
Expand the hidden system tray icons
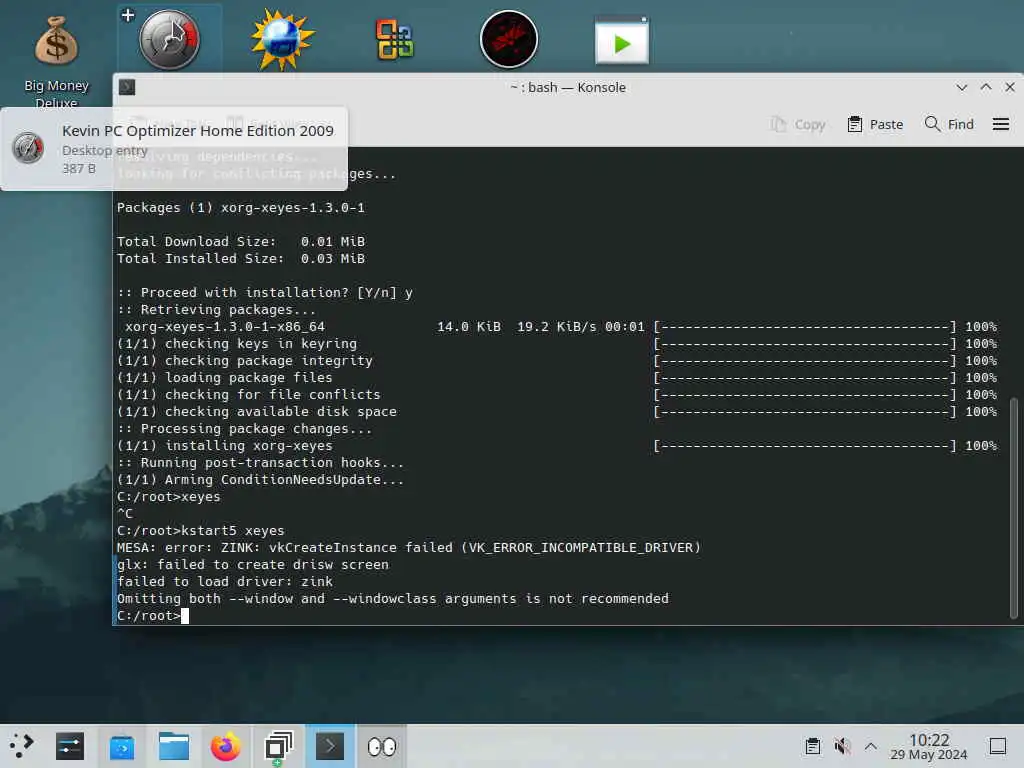871,746
